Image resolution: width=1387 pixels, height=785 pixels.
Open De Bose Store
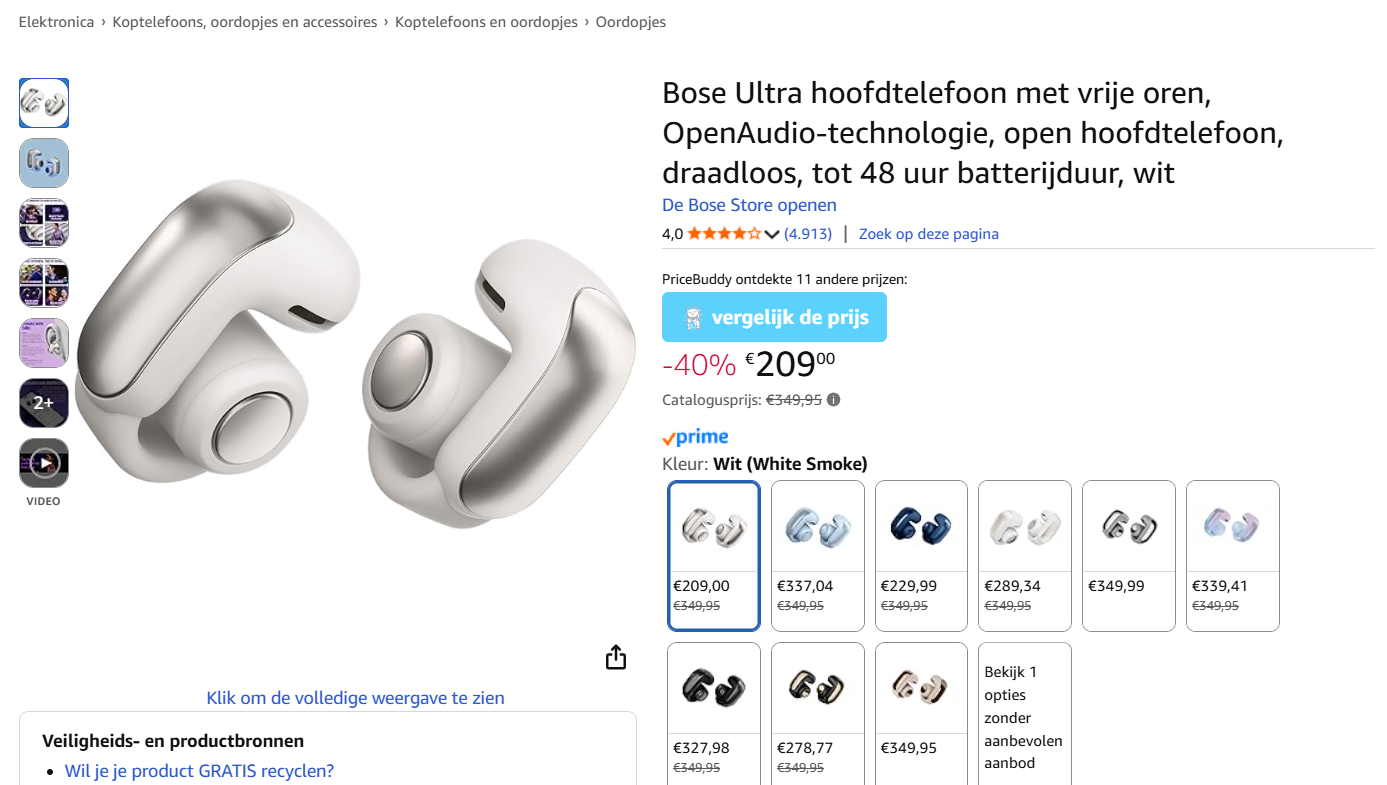tap(749, 205)
